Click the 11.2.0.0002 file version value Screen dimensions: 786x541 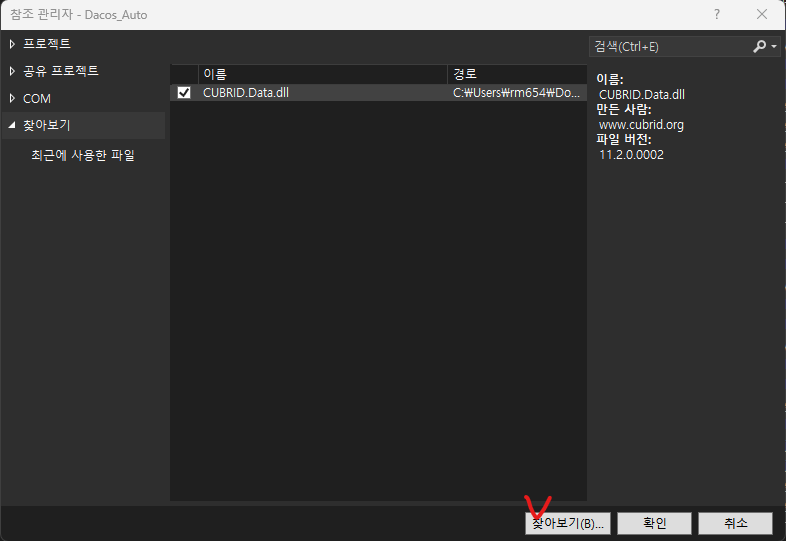point(631,155)
